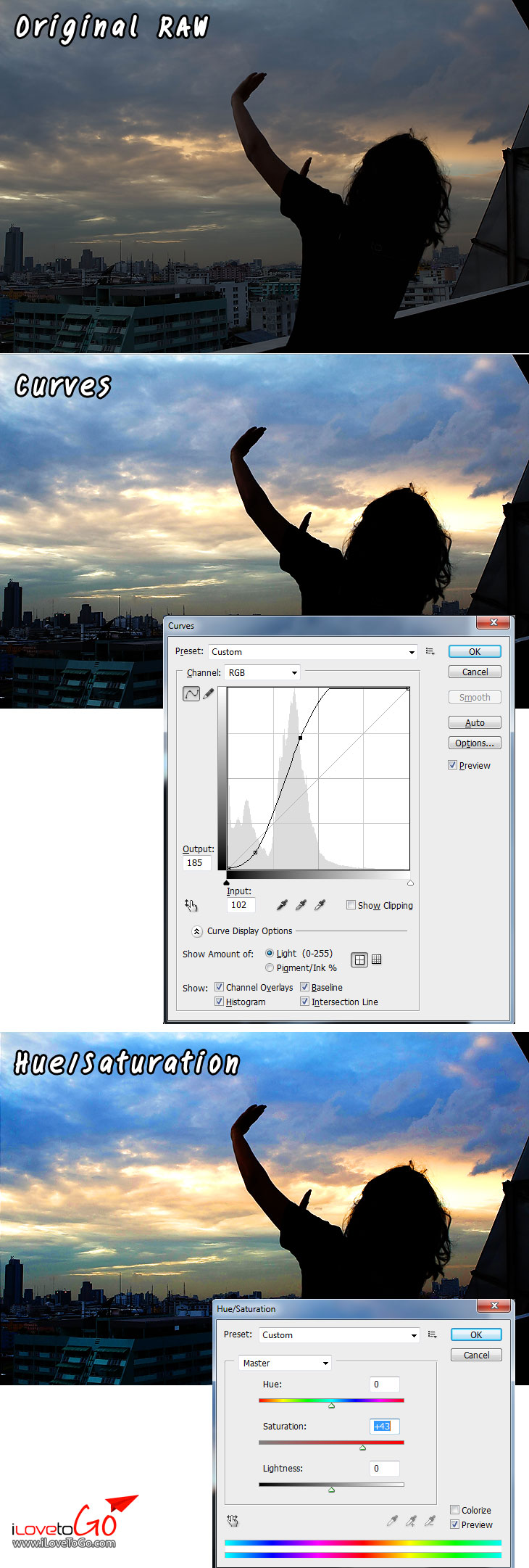Close the Curves dialog window
The height and width of the screenshot is (1568, 529).
(494, 622)
